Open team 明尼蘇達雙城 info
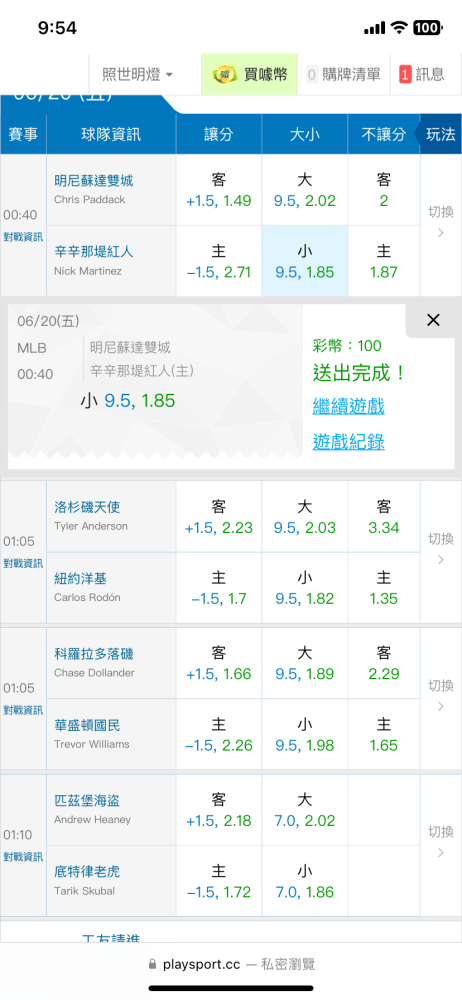This screenshot has height=1000, width=462. 94,180
